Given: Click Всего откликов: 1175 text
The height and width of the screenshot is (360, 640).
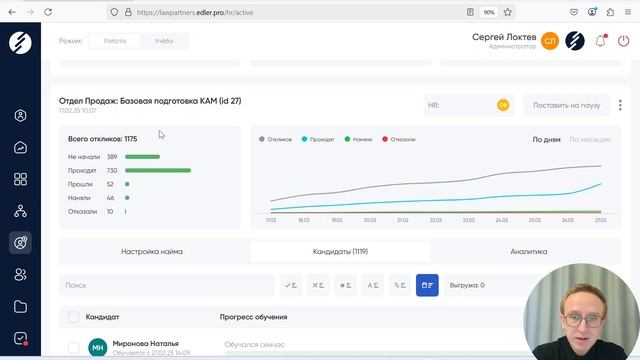Looking at the screenshot, I should [x=102, y=139].
